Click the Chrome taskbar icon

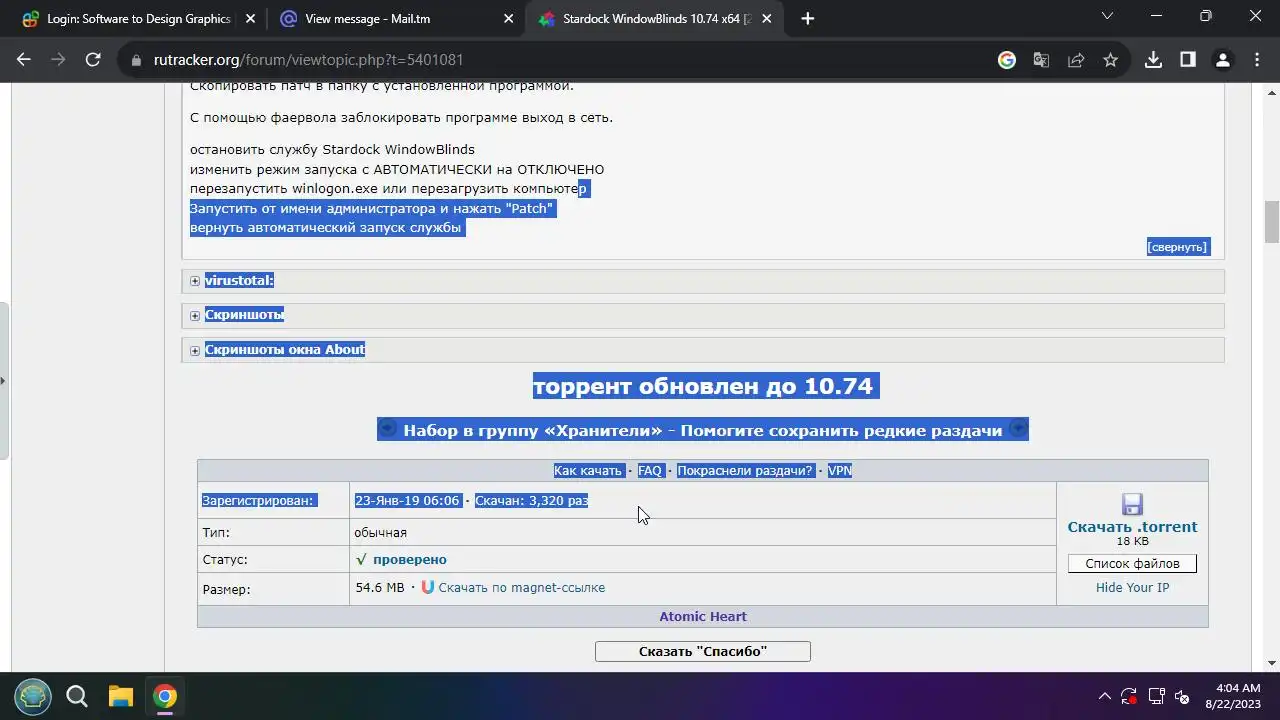click(165, 696)
